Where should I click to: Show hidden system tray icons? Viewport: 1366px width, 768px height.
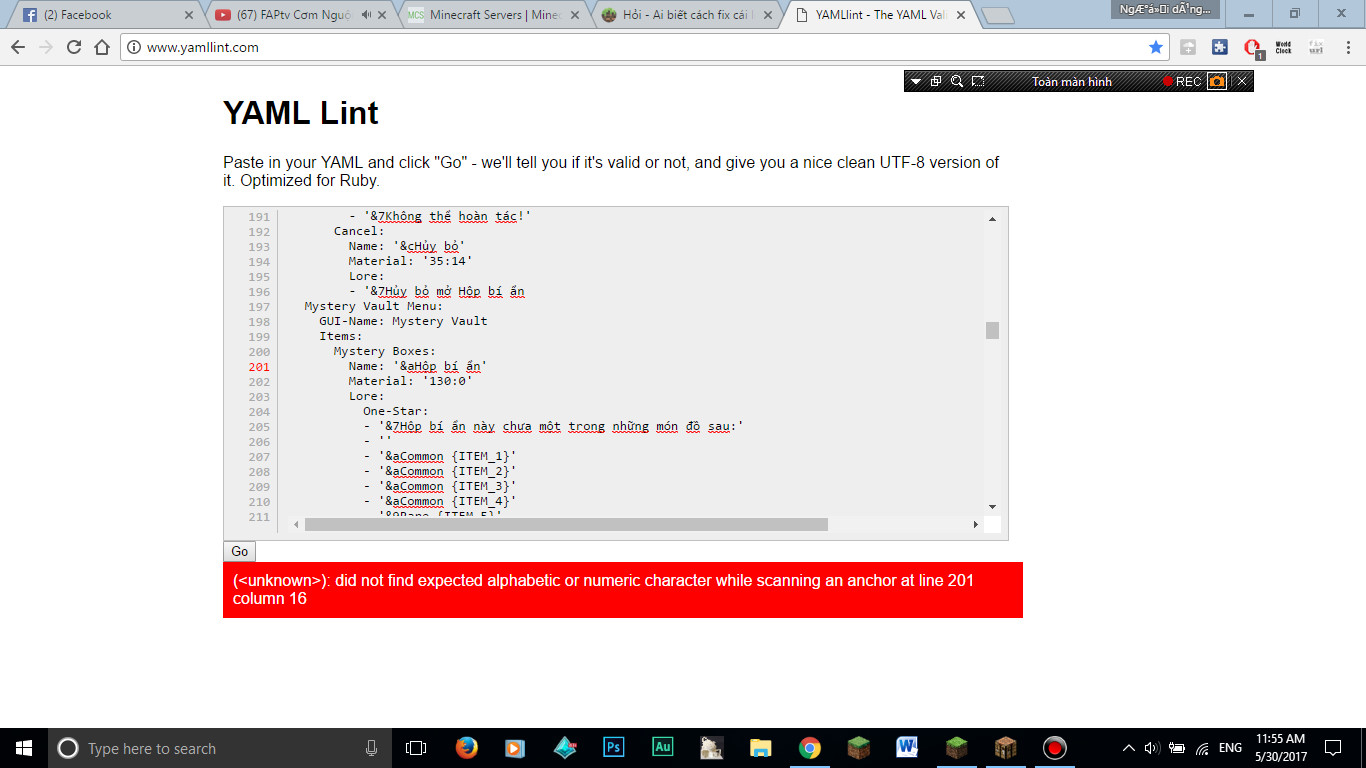(x=1129, y=748)
